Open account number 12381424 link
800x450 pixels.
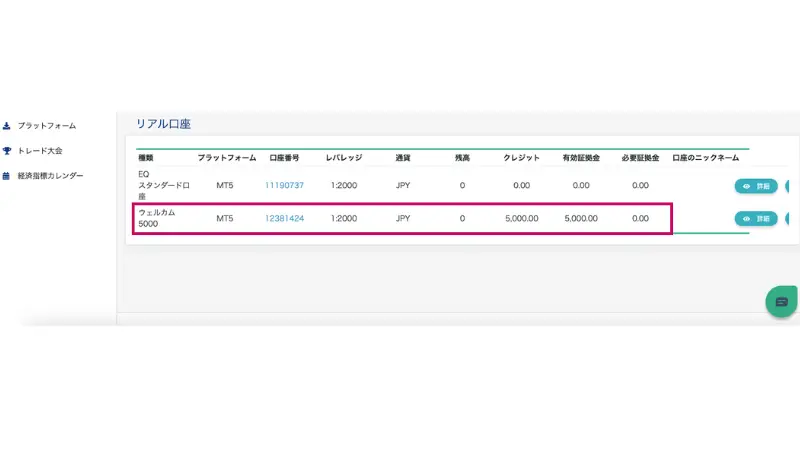284,218
